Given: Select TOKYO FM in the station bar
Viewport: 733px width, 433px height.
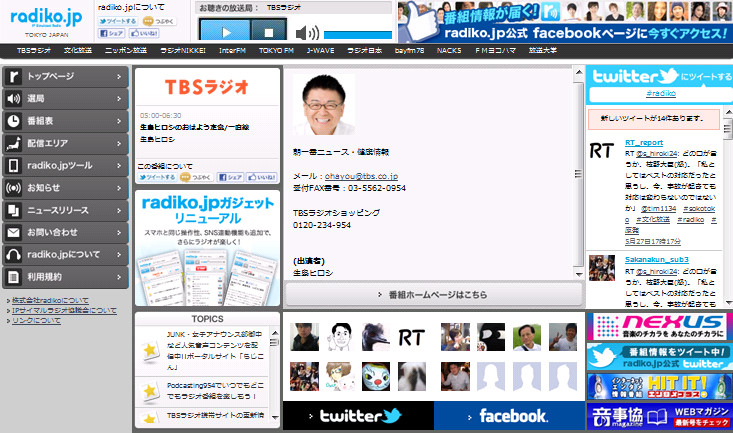Looking at the screenshot, I should [276, 51].
